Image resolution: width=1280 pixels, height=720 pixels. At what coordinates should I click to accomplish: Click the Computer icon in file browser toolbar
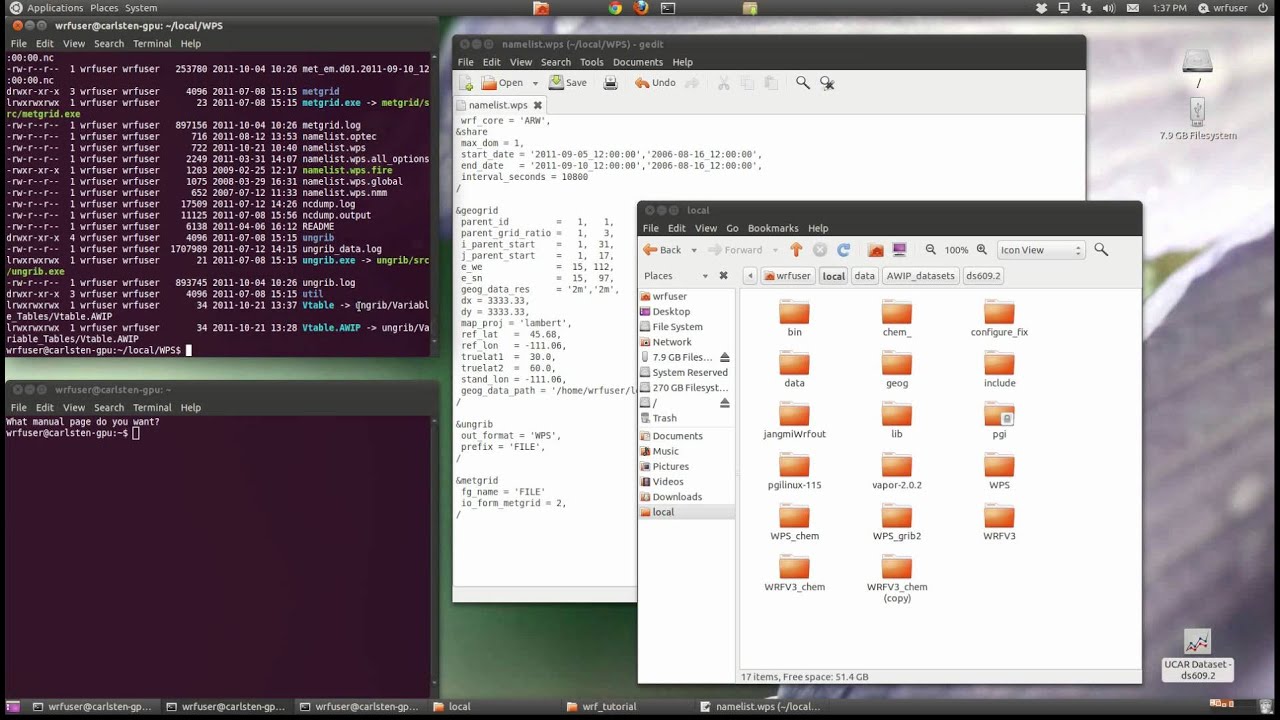click(899, 250)
